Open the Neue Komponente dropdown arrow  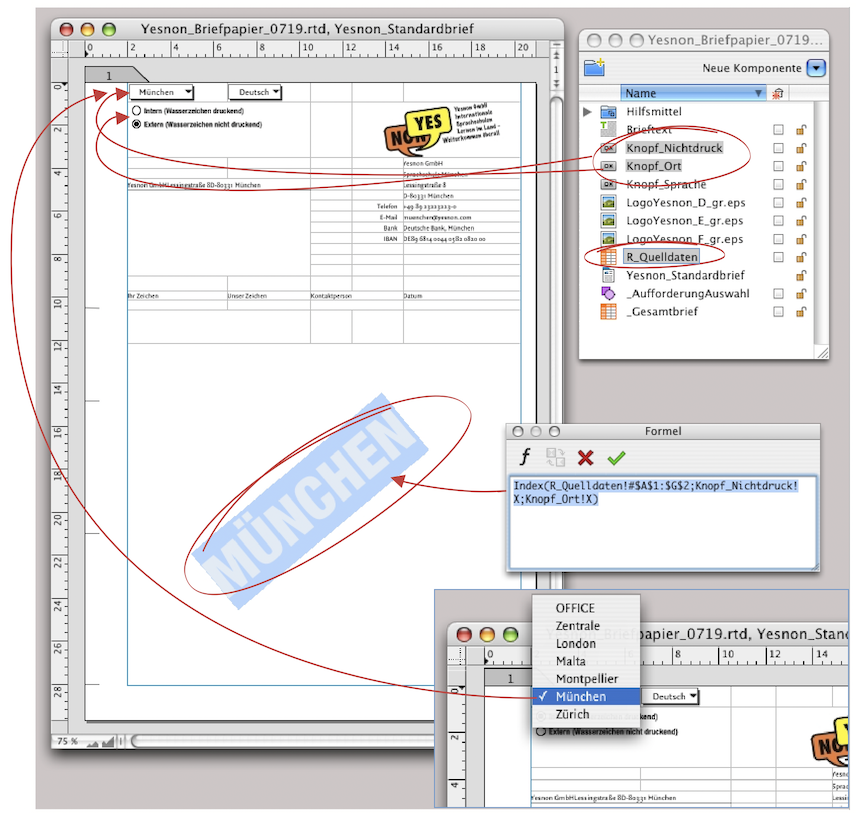tap(817, 68)
